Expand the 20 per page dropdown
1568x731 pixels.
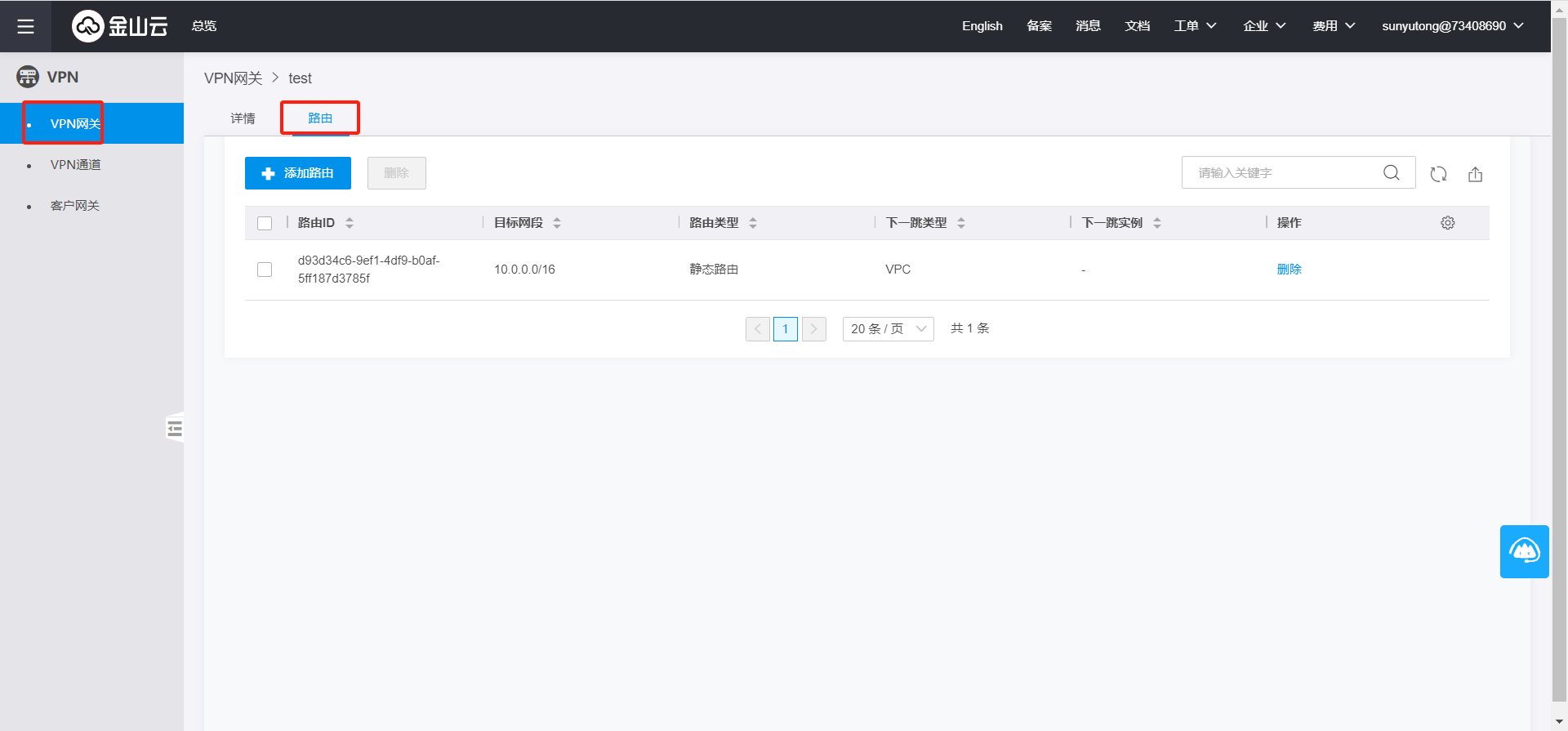pyautogui.click(x=888, y=329)
